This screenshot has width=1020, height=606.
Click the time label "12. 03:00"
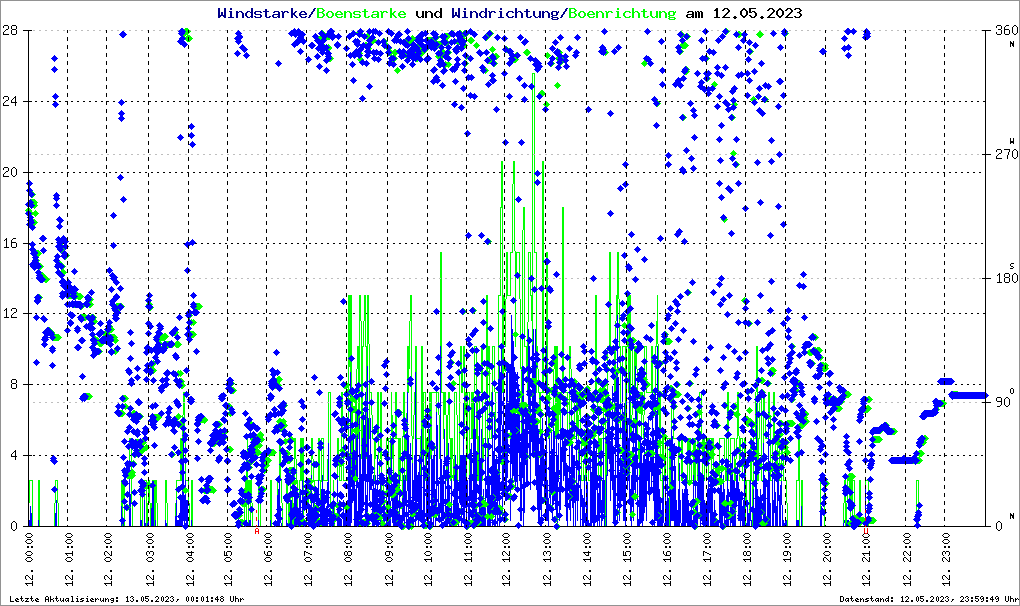pos(148,559)
